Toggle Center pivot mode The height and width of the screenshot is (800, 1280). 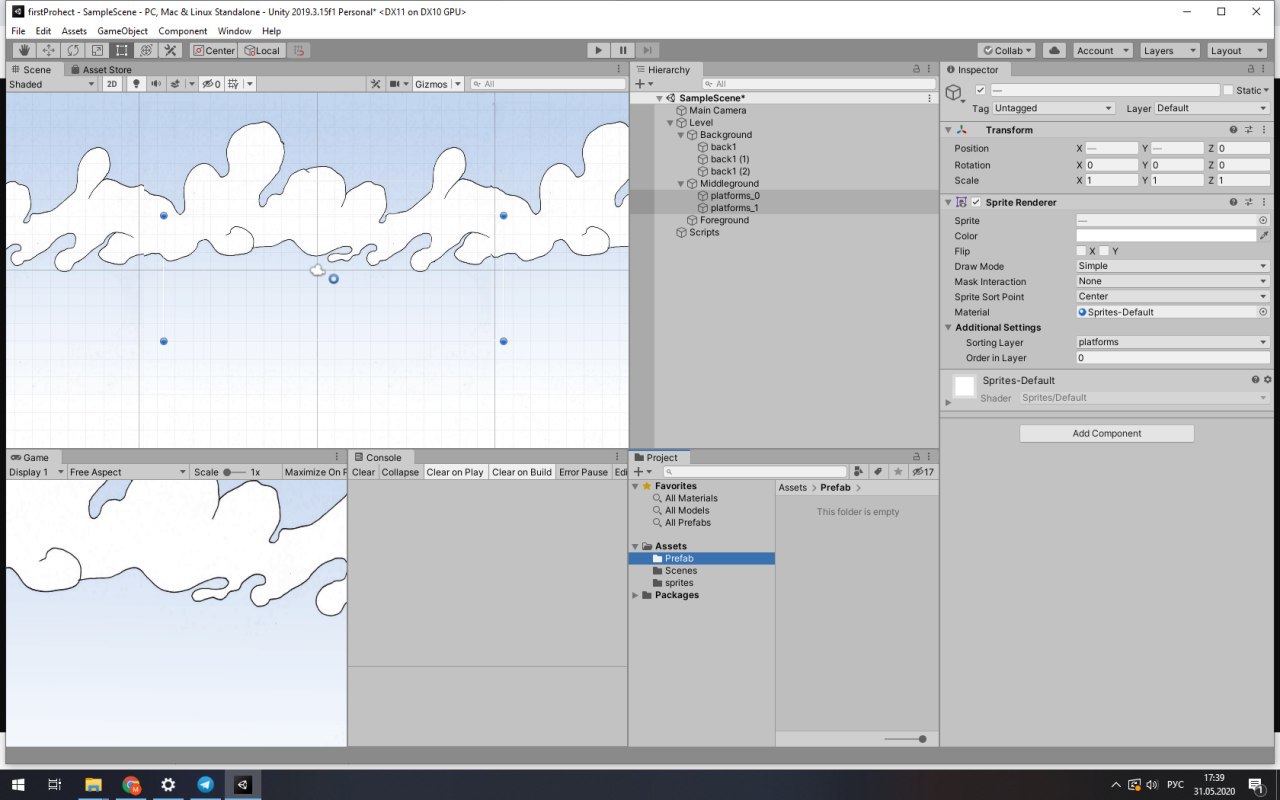(213, 50)
